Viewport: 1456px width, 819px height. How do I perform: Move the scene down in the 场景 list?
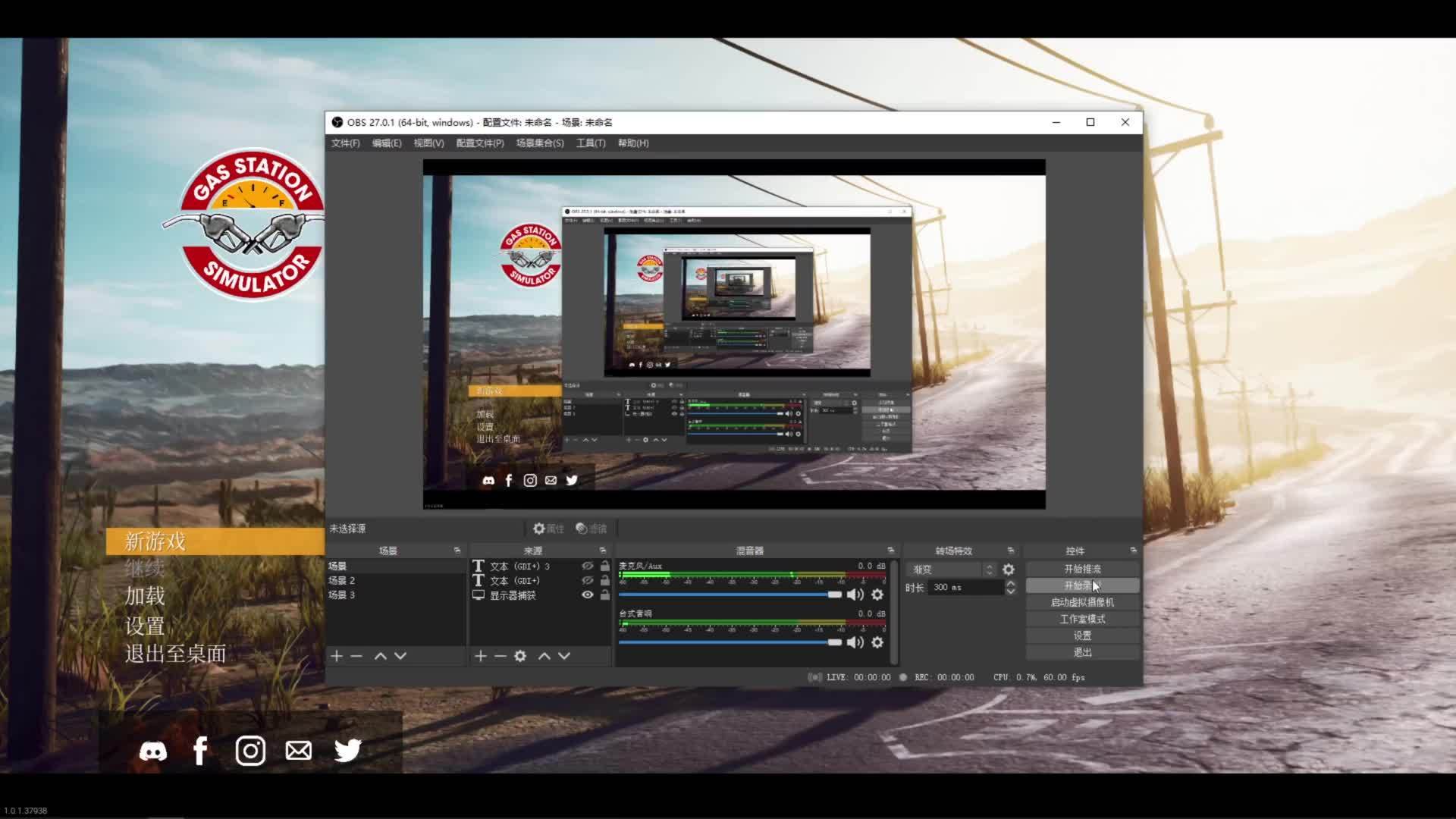tap(400, 656)
